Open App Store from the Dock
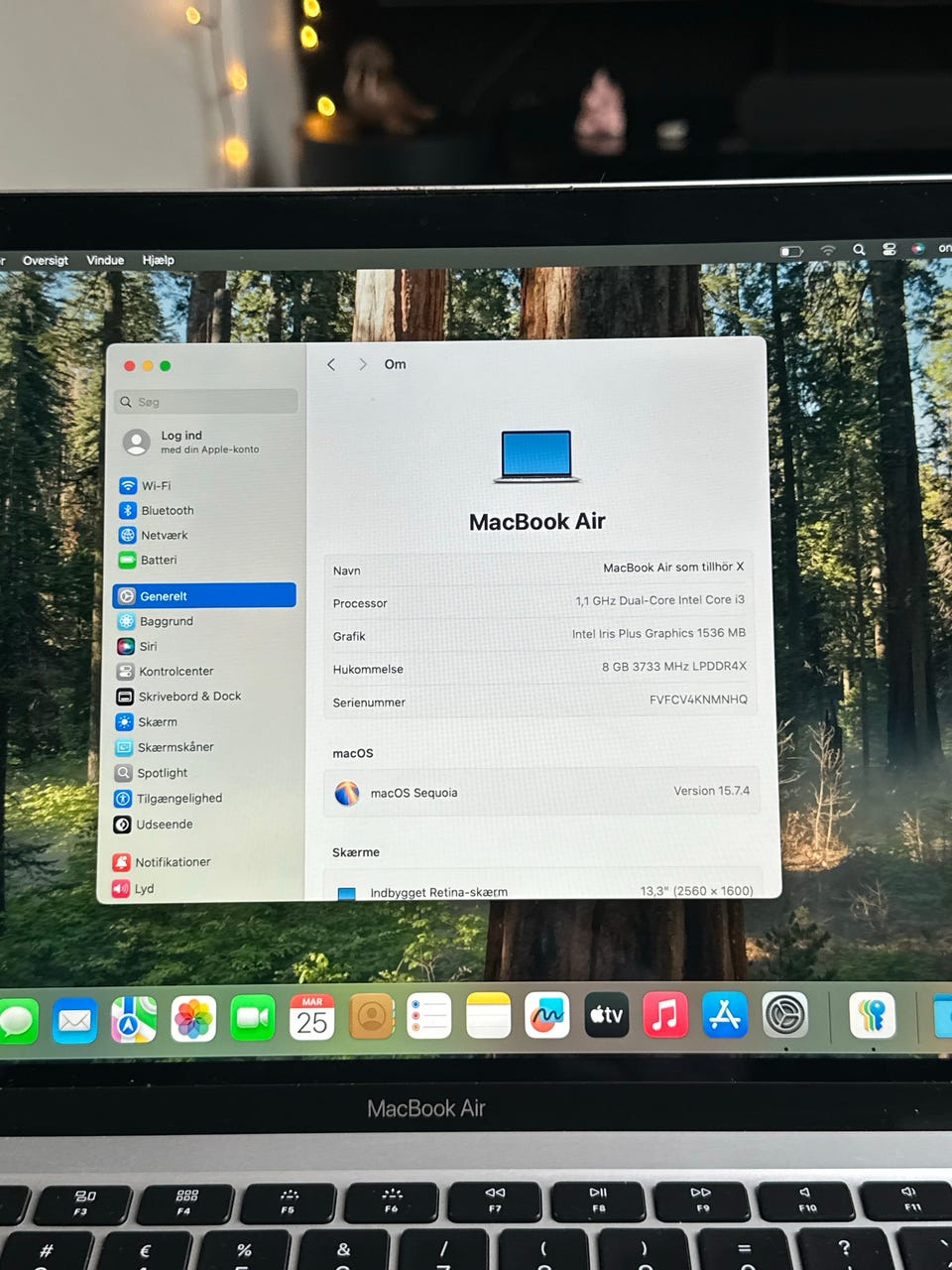 725,1015
